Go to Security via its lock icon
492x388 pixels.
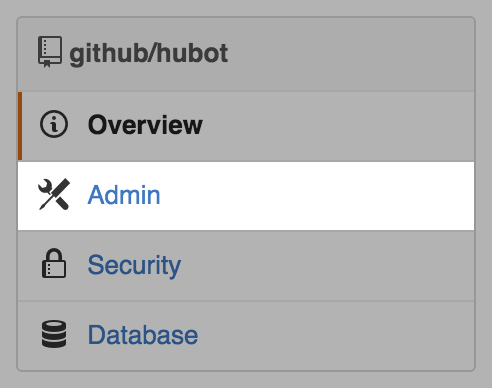pyautogui.click(x=54, y=263)
